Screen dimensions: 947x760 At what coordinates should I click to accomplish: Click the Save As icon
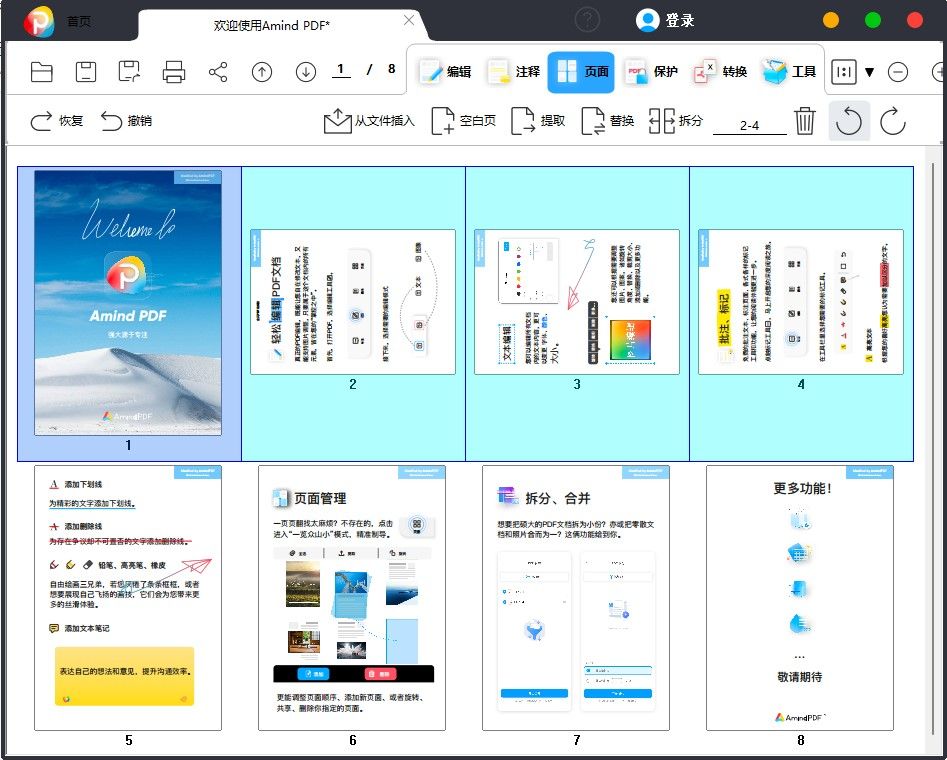click(129, 72)
